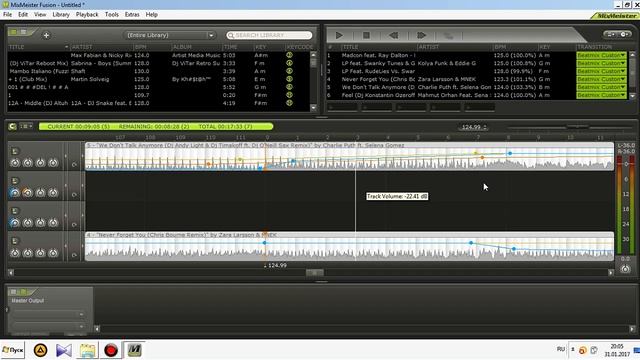Click fourth knob on Never Forget You track
Image resolution: width=640 pixels, height=360 pixels.
tap(53, 253)
